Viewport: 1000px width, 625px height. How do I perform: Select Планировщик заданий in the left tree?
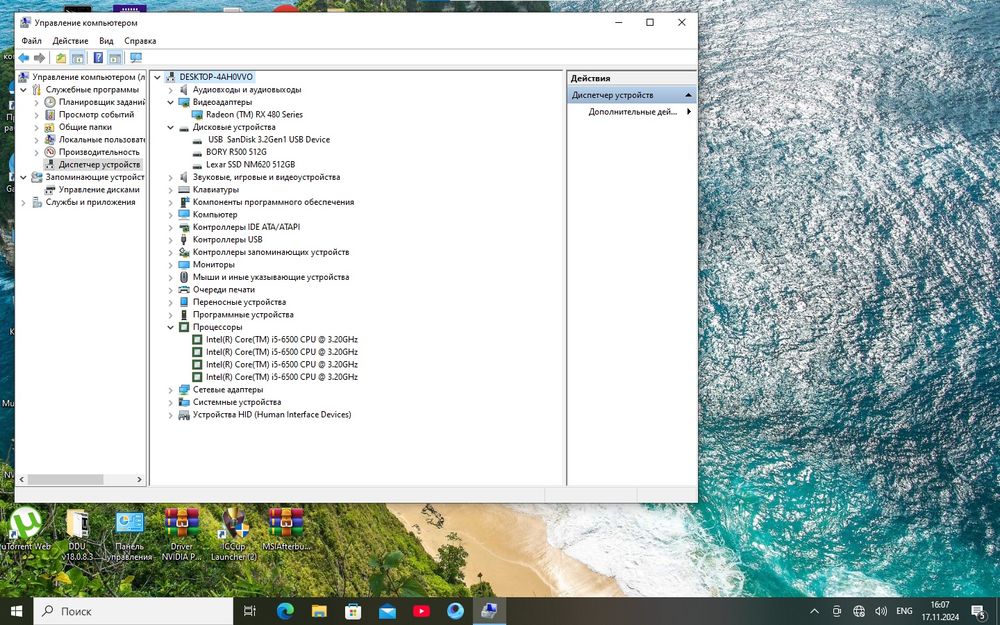pos(102,102)
